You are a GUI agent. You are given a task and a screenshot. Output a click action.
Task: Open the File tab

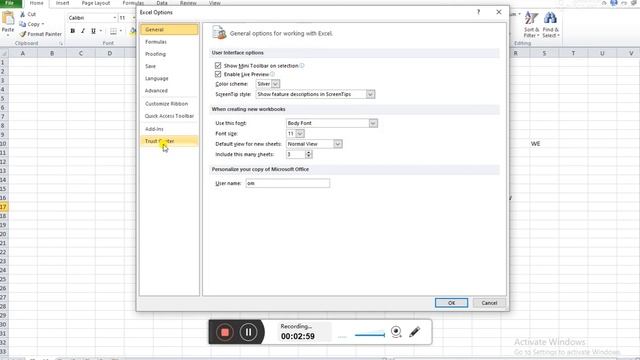pyautogui.click(x=11, y=3)
